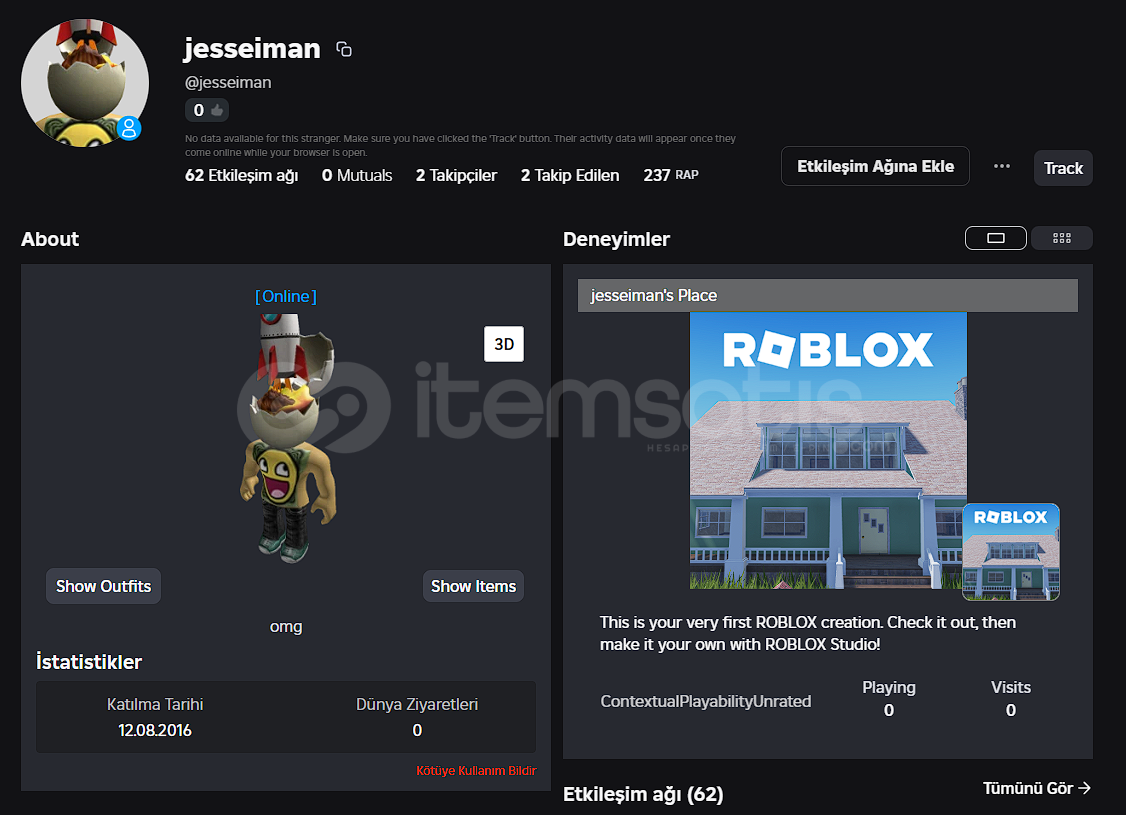The width and height of the screenshot is (1126, 815).
Task: Click the 237 RAP value
Action: pyautogui.click(x=671, y=175)
